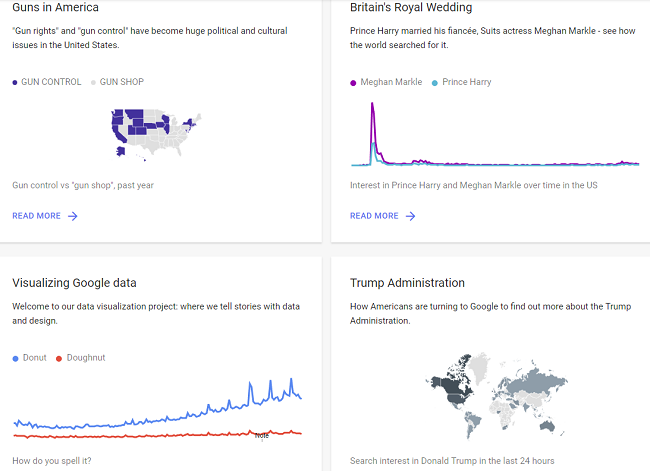
Task: Click description 'Welcome to our data visualization project'
Action: (156, 313)
